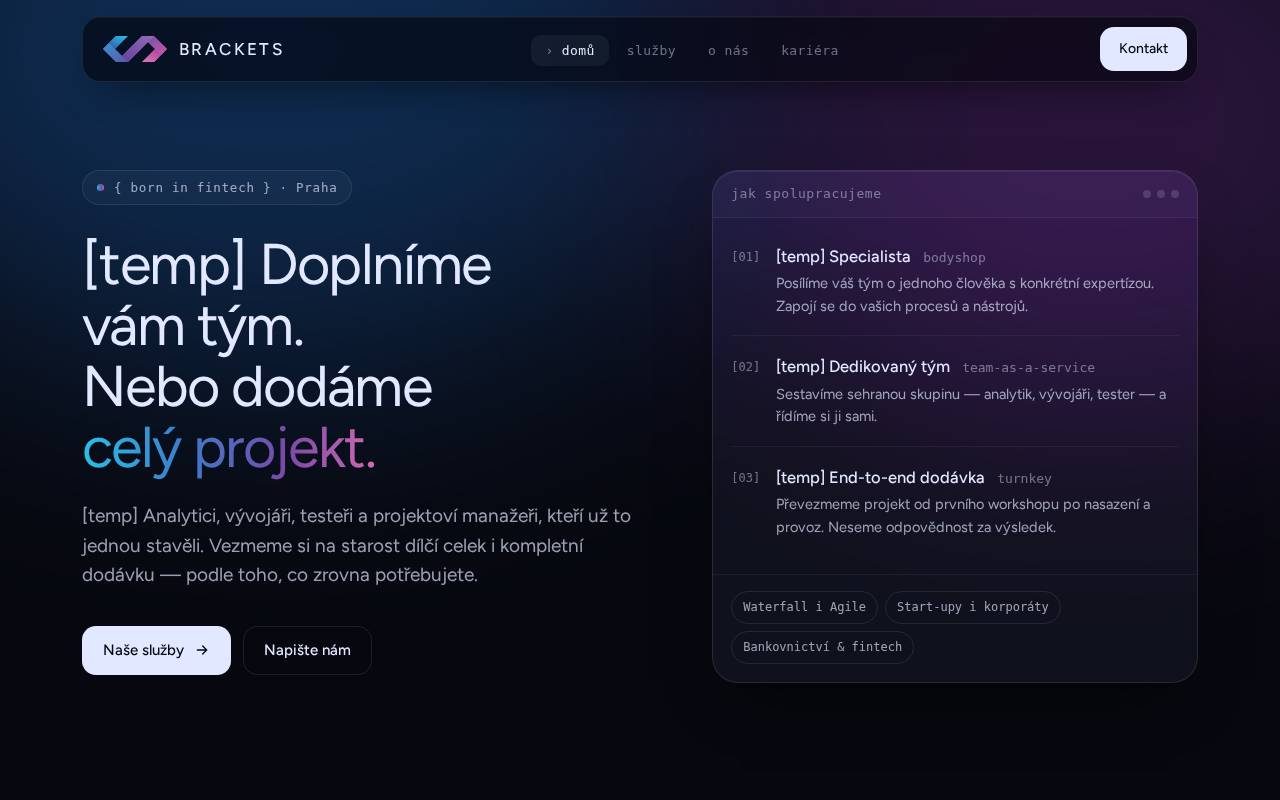Screen dimensions: 1280x800
Task: Select the Specialista item title
Action: 843,256
